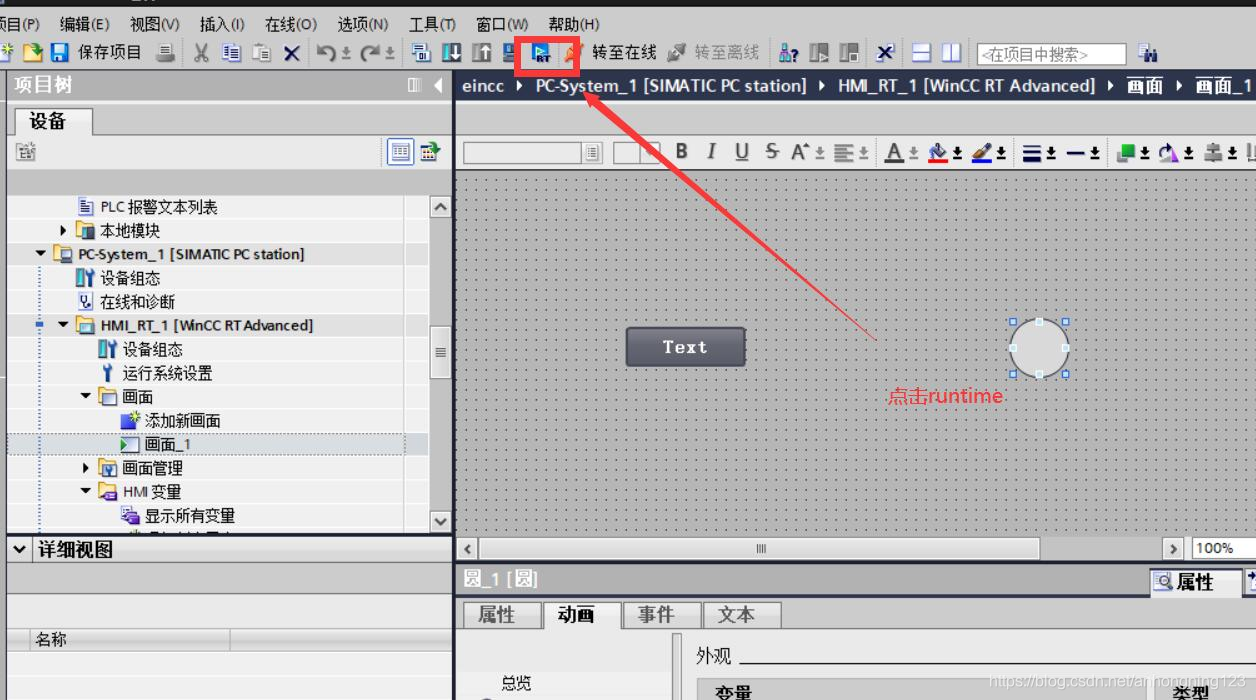
Task: Click the fill background color bucket
Action: click(x=937, y=152)
